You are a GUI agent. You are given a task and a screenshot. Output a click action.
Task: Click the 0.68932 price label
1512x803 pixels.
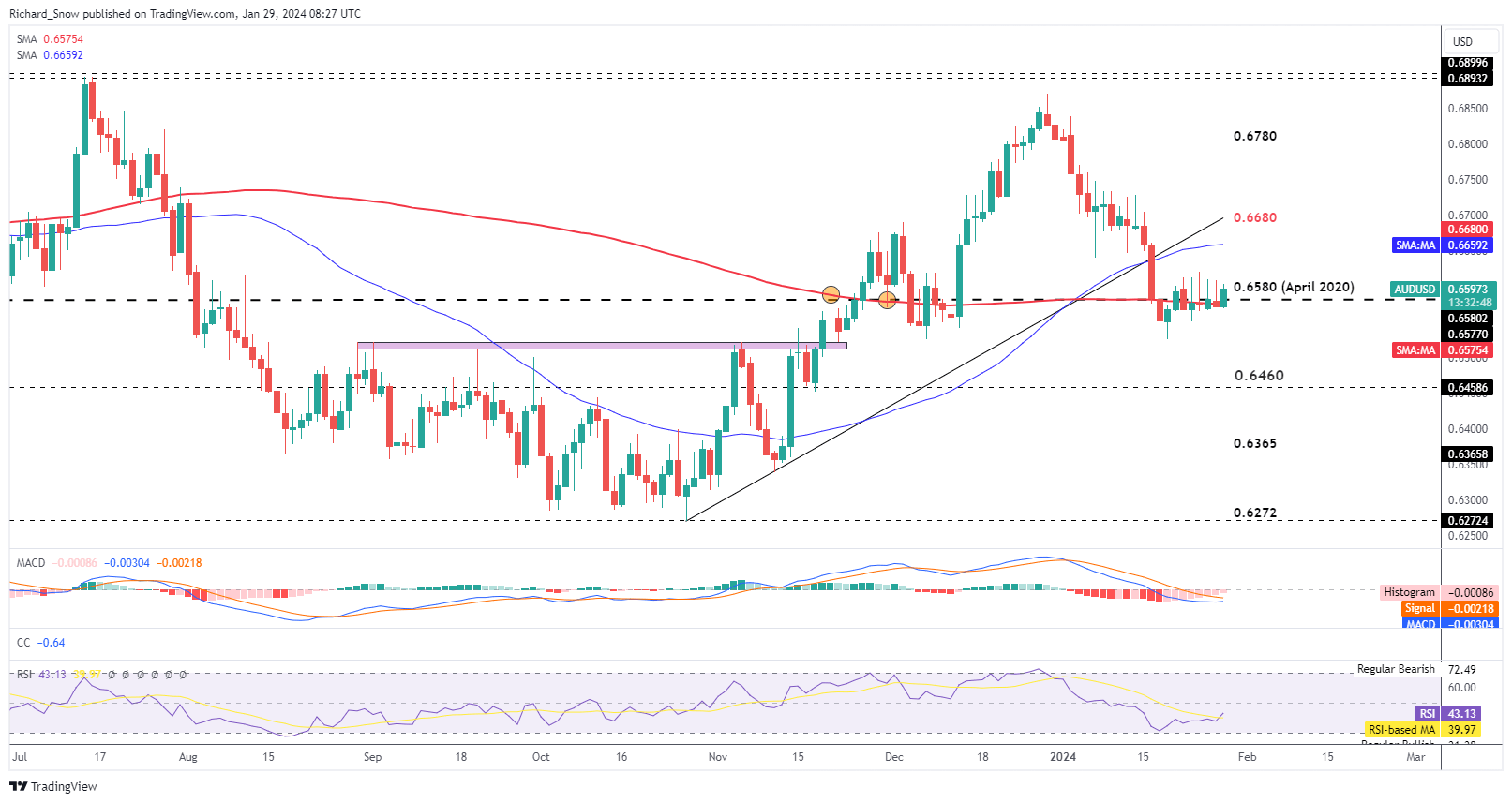click(x=1467, y=79)
